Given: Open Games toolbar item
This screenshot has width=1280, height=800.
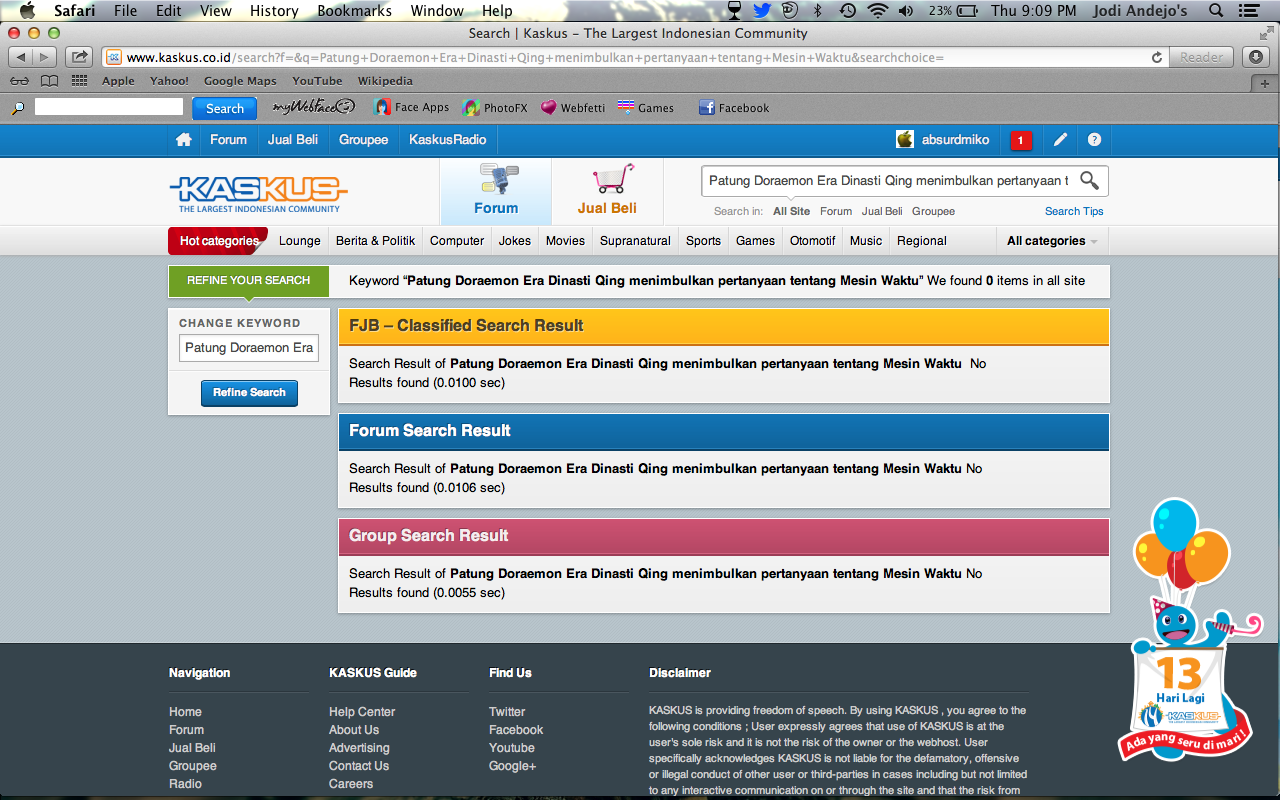Looking at the screenshot, I should [646, 107].
